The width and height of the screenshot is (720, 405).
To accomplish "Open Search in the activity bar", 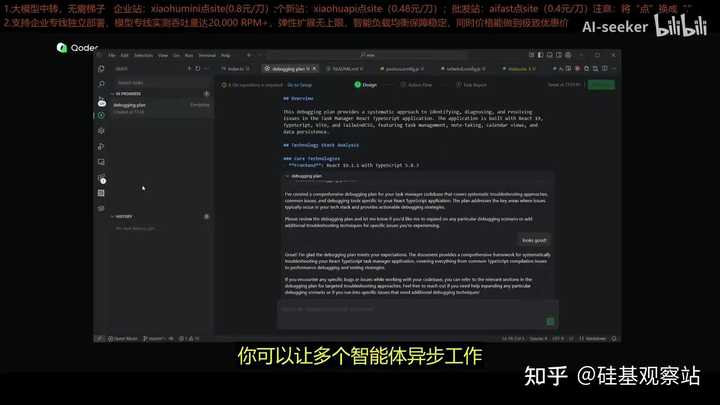I will 101,84.
